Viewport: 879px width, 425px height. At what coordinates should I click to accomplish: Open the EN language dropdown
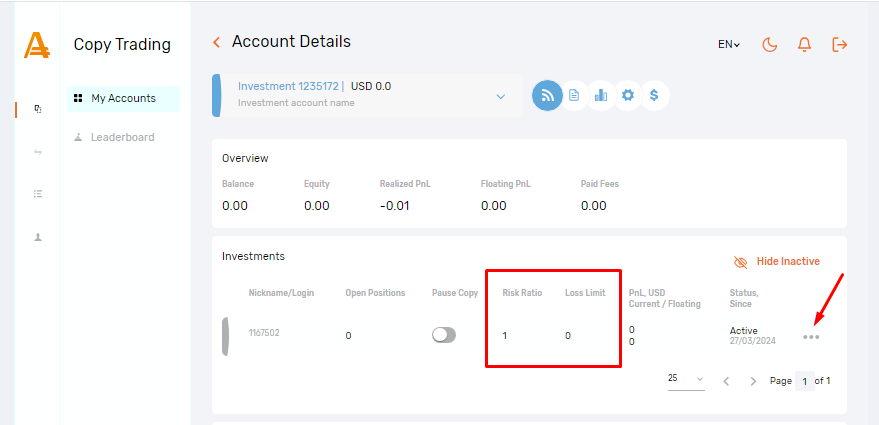click(729, 44)
